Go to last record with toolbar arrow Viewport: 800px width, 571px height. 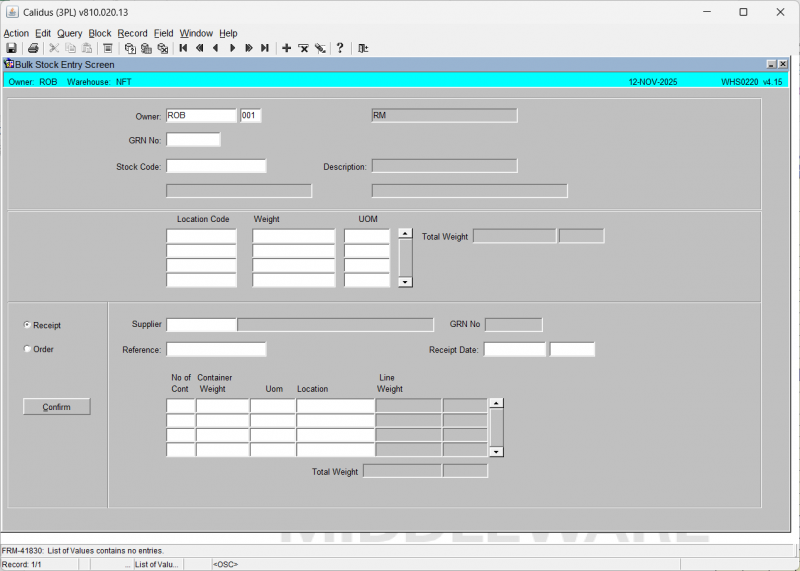pyautogui.click(x=265, y=48)
